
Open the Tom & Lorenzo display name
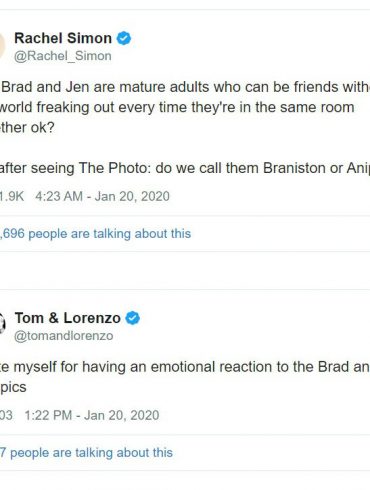(68, 318)
